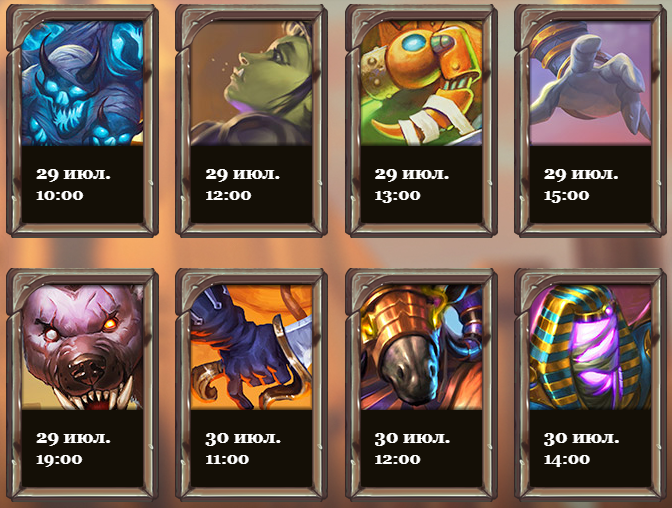This screenshot has height=508, width=672.
Task: Select the green orc woman card art
Action: pos(252,84)
